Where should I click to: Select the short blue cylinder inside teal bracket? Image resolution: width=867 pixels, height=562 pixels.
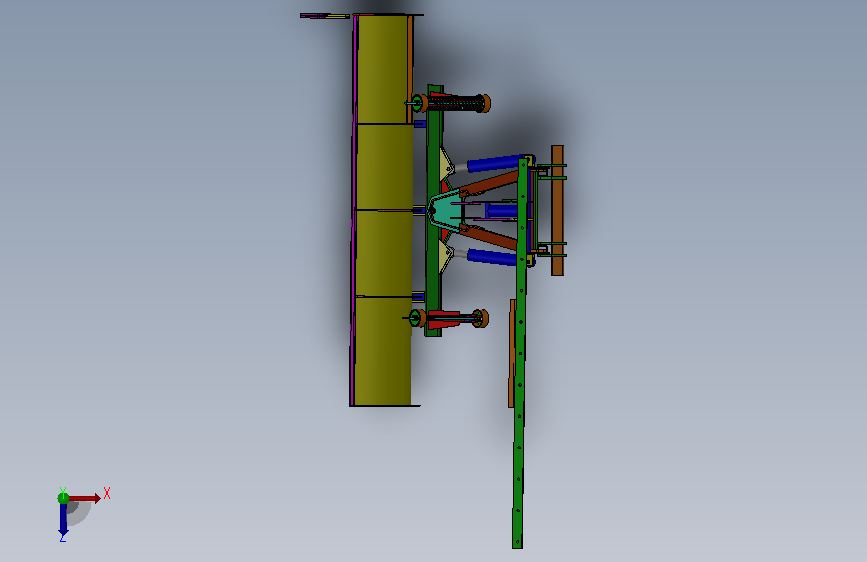click(x=501, y=210)
